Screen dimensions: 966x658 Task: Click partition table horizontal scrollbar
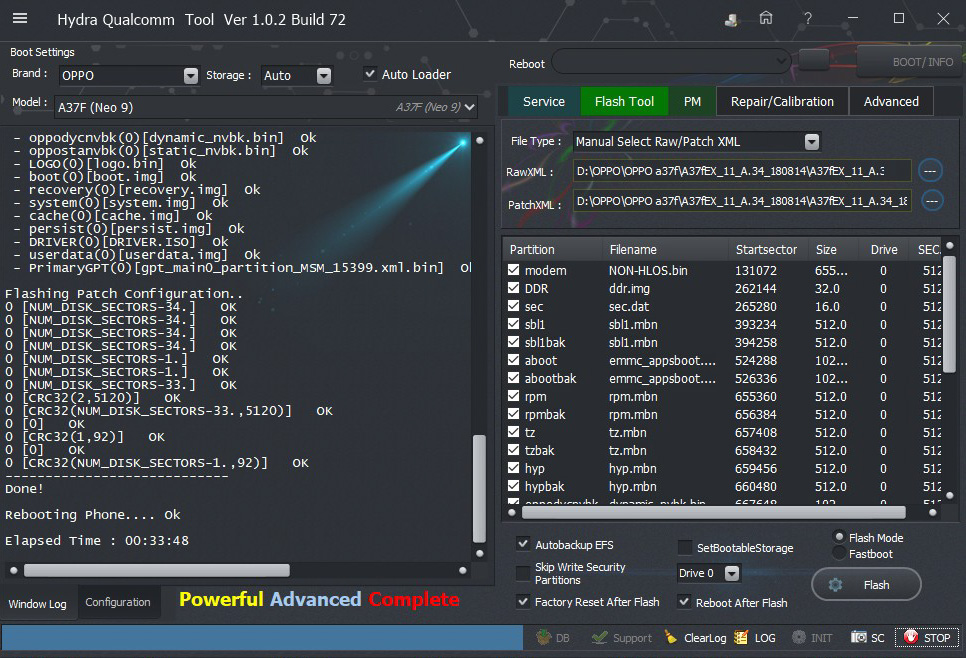point(714,512)
